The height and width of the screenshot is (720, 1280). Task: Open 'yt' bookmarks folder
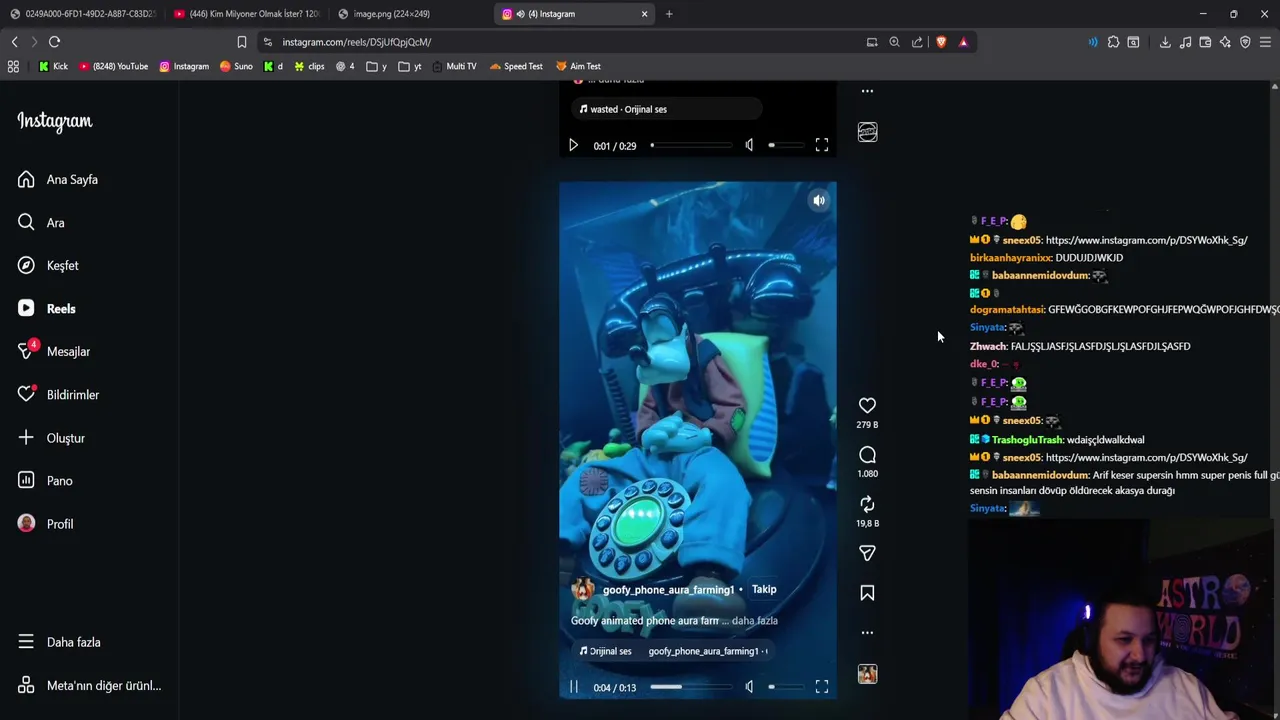pos(410,66)
